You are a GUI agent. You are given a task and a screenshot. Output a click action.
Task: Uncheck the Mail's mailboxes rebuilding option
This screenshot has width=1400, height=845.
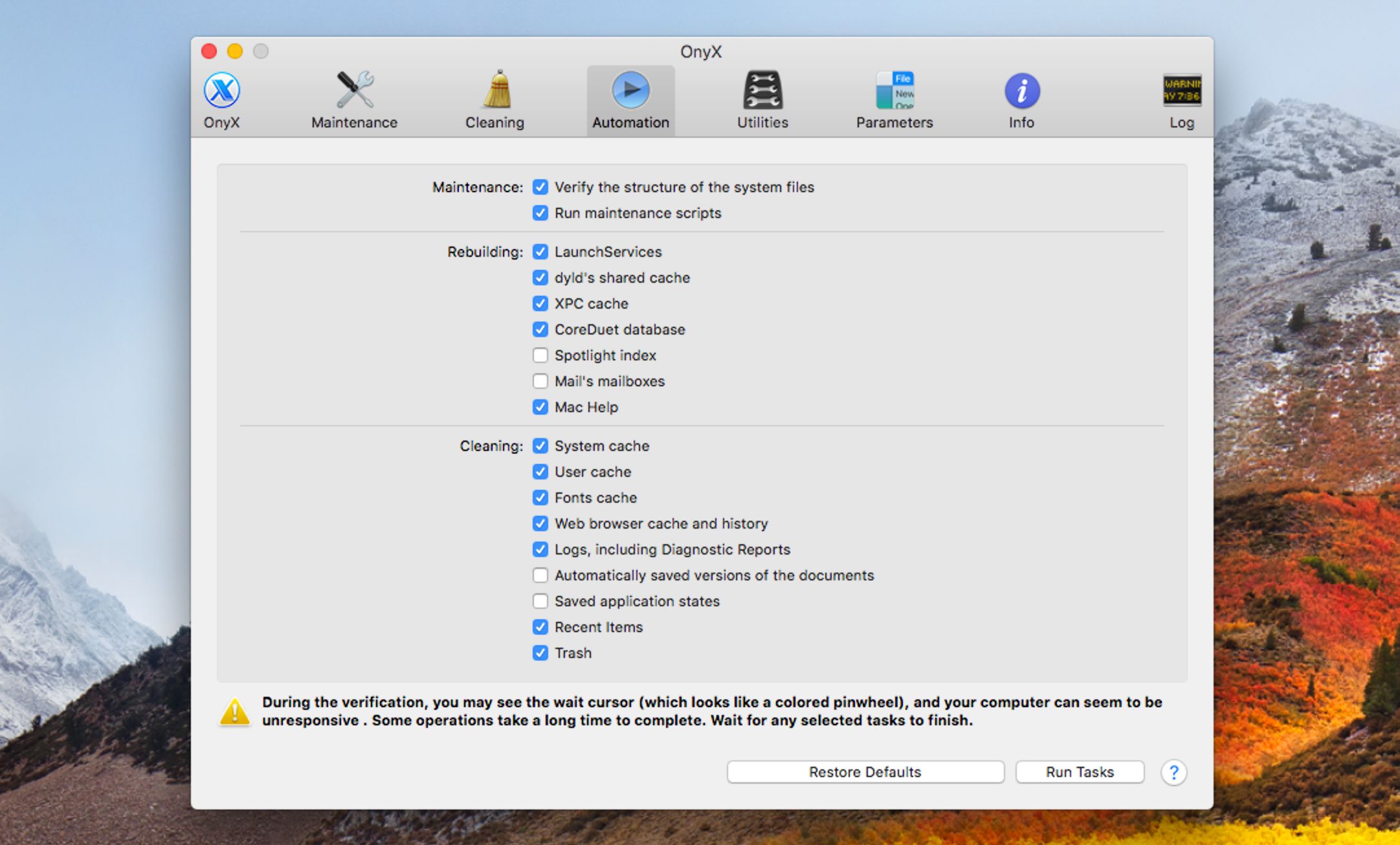[x=541, y=381]
